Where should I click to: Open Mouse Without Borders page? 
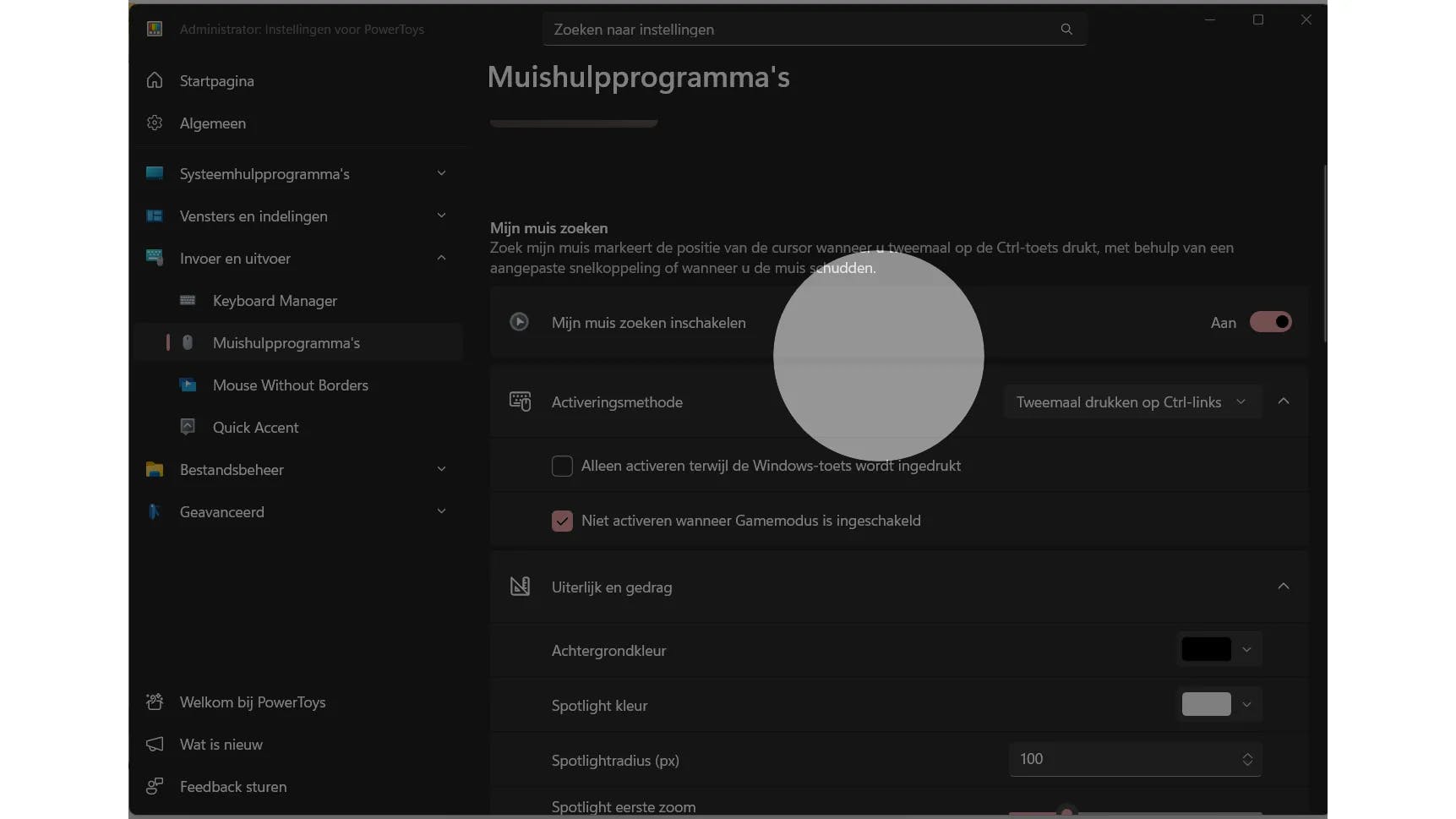pos(298,385)
